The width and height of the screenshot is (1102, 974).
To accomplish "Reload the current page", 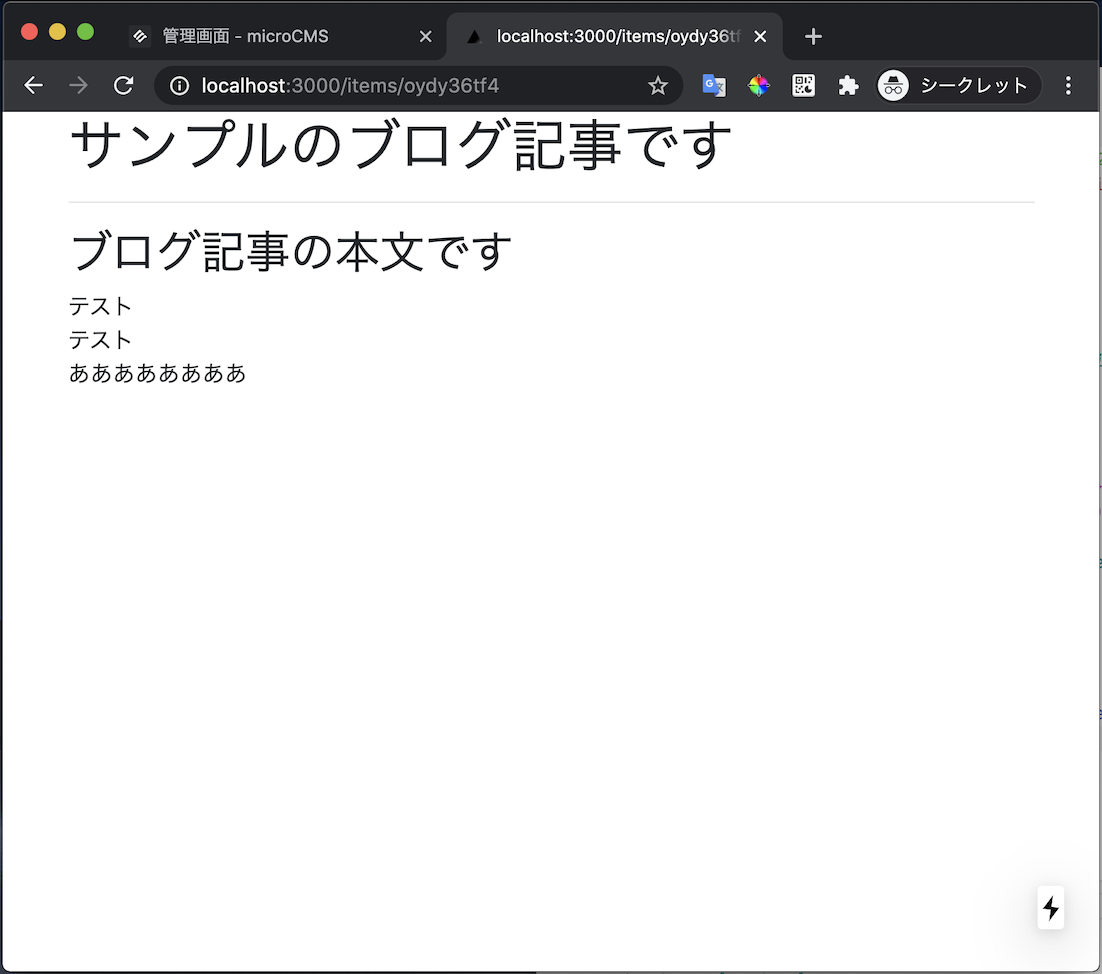I will [124, 86].
